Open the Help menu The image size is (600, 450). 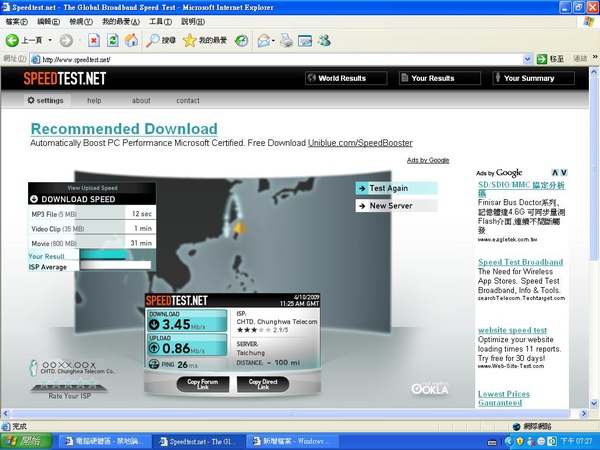tap(193, 22)
